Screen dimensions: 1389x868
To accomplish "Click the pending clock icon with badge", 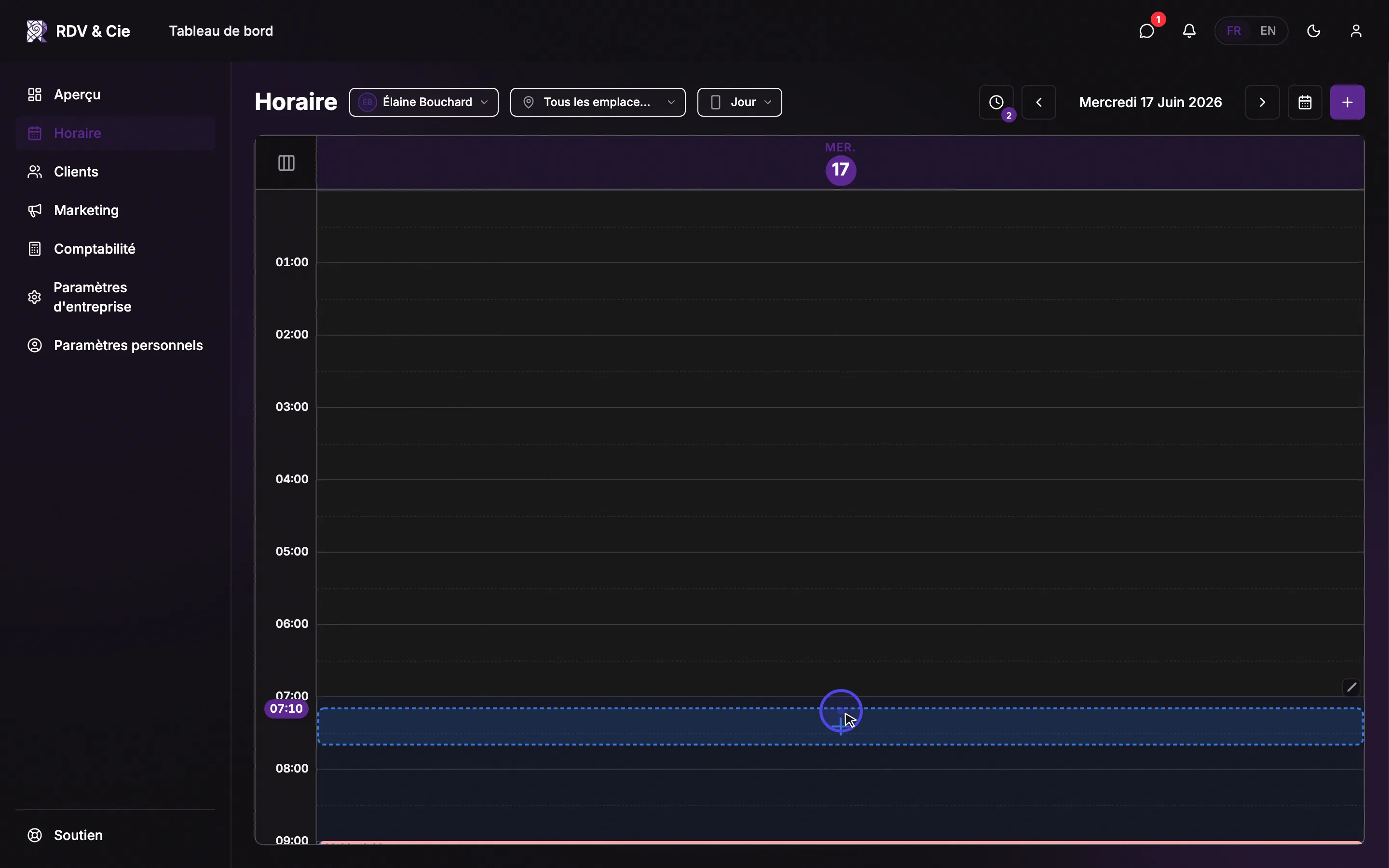I will [x=996, y=102].
